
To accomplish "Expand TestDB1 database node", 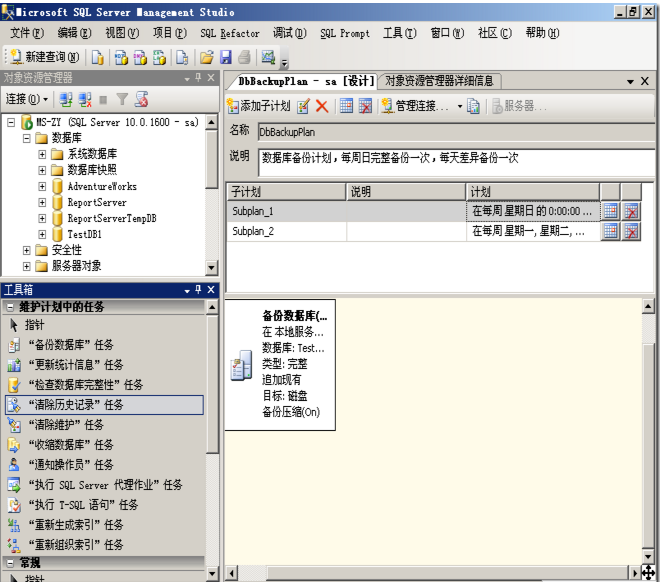I will pyautogui.click(x=42, y=234).
